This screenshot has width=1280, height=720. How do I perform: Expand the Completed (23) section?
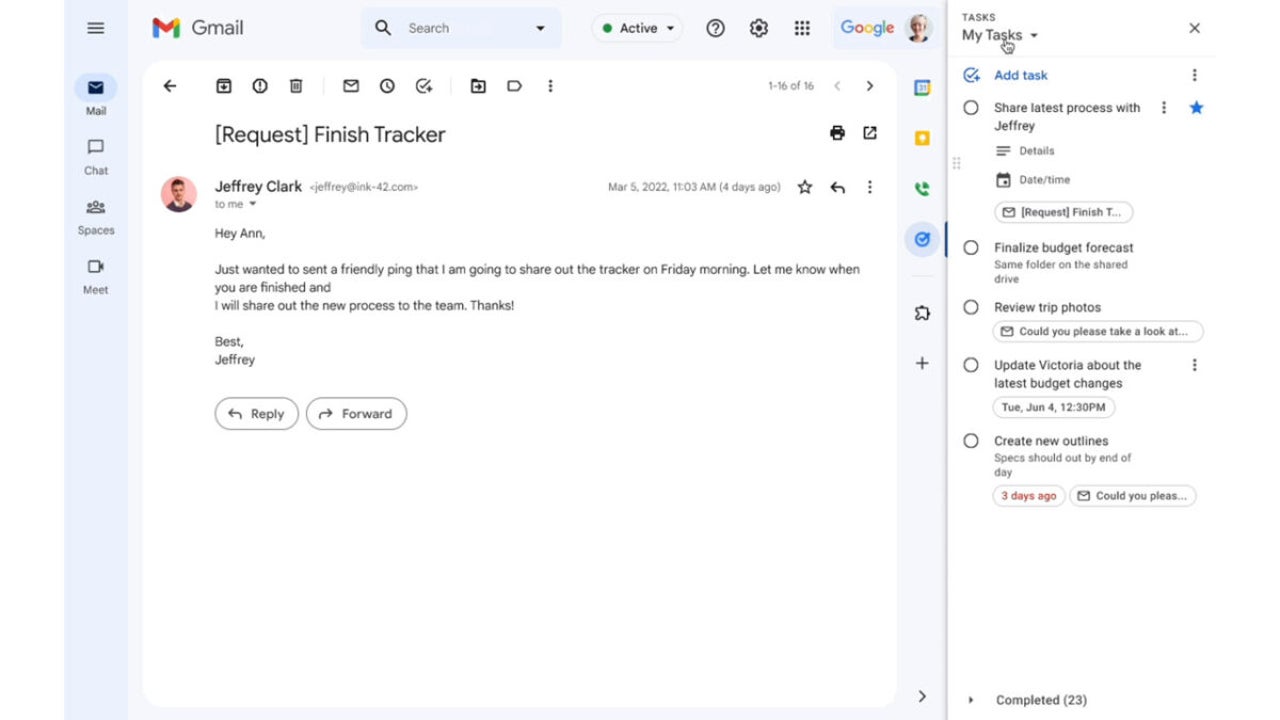point(971,700)
